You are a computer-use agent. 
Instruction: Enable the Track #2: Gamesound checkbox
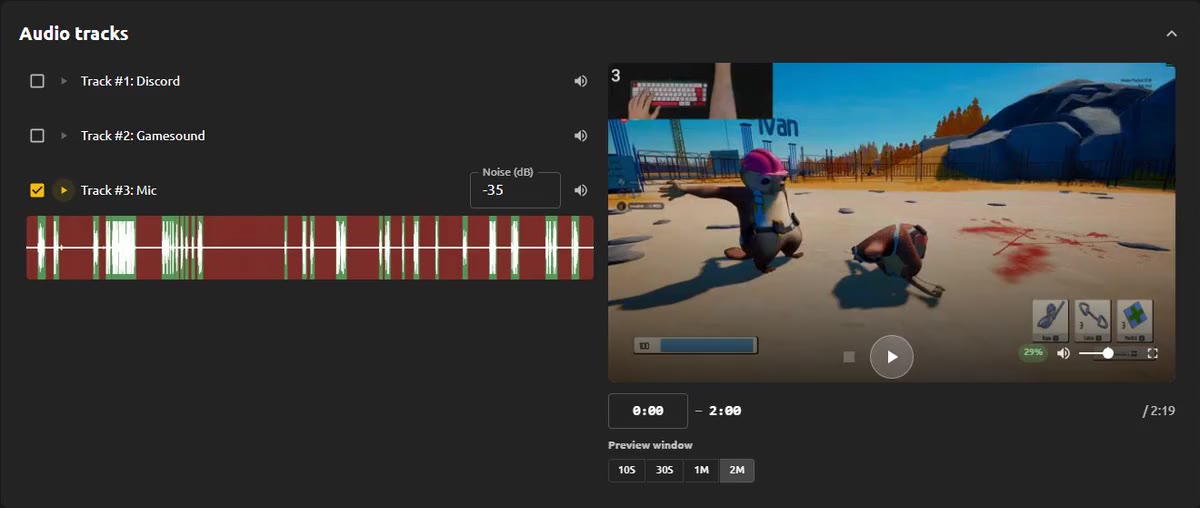tap(37, 136)
